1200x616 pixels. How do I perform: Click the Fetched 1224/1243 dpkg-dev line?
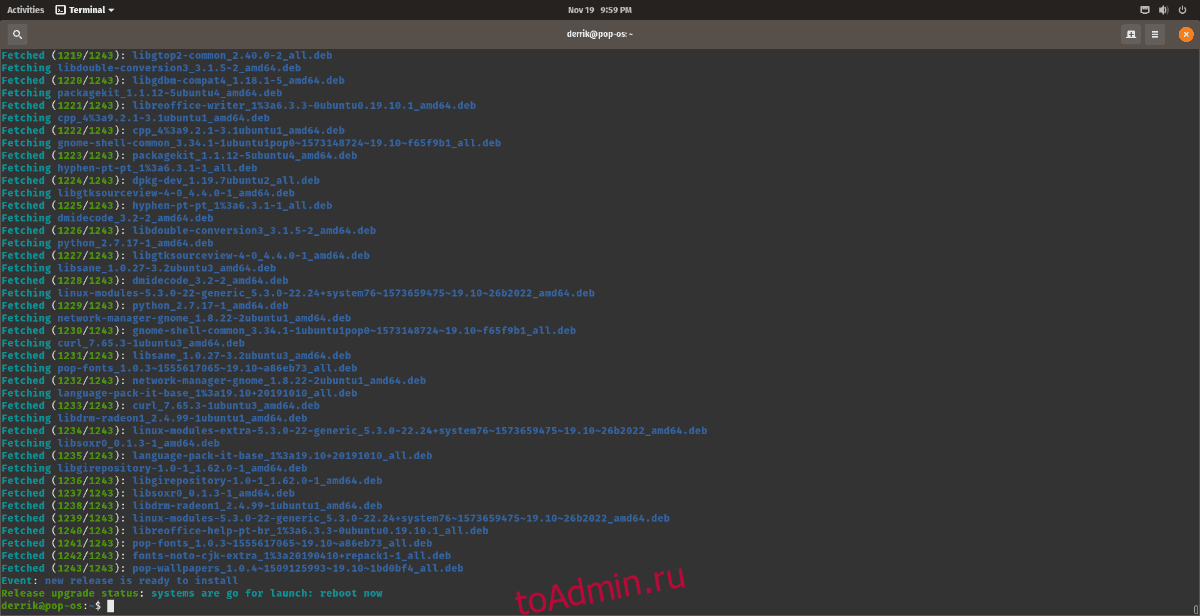click(x=160, y=180)
